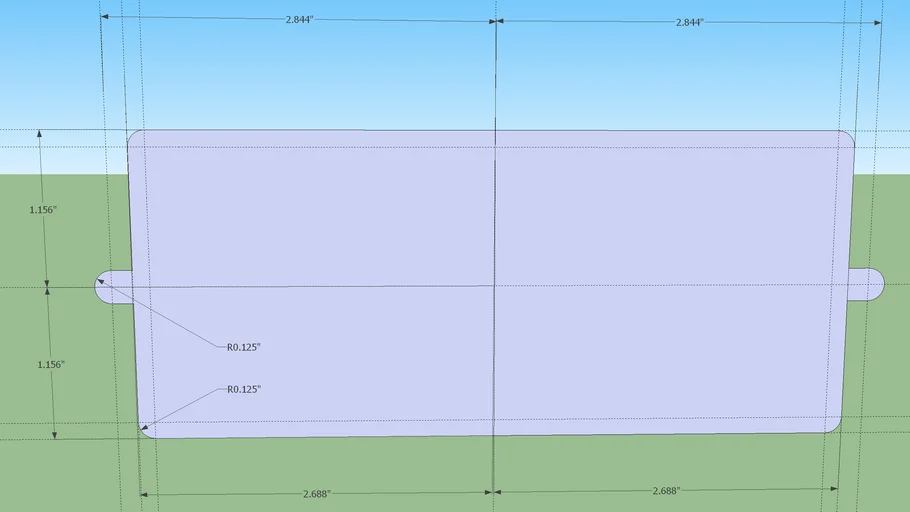Click the bottom-left 2.688" dimension label
The height and width of the screenshot is (512, 910).
pyautogui.click(x=316, y=493)
